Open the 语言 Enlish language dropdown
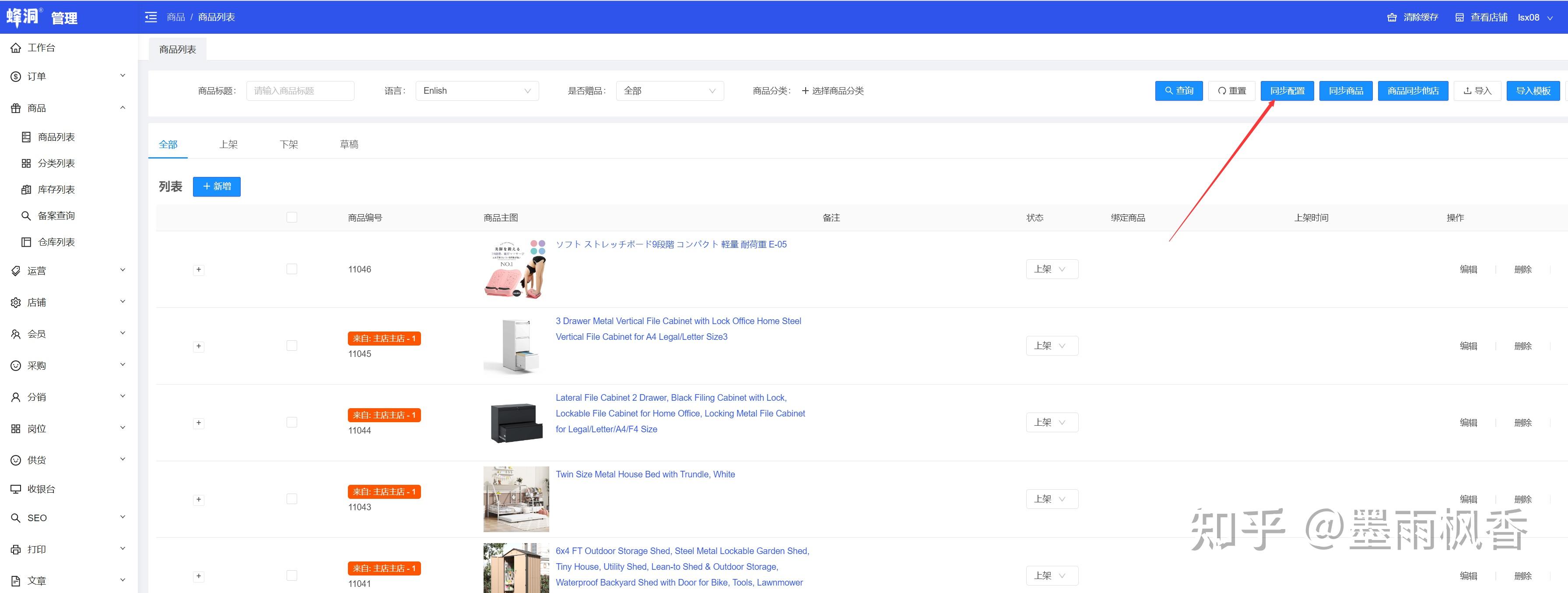The height and width of the screenshot is (593, 1568). 477,90
